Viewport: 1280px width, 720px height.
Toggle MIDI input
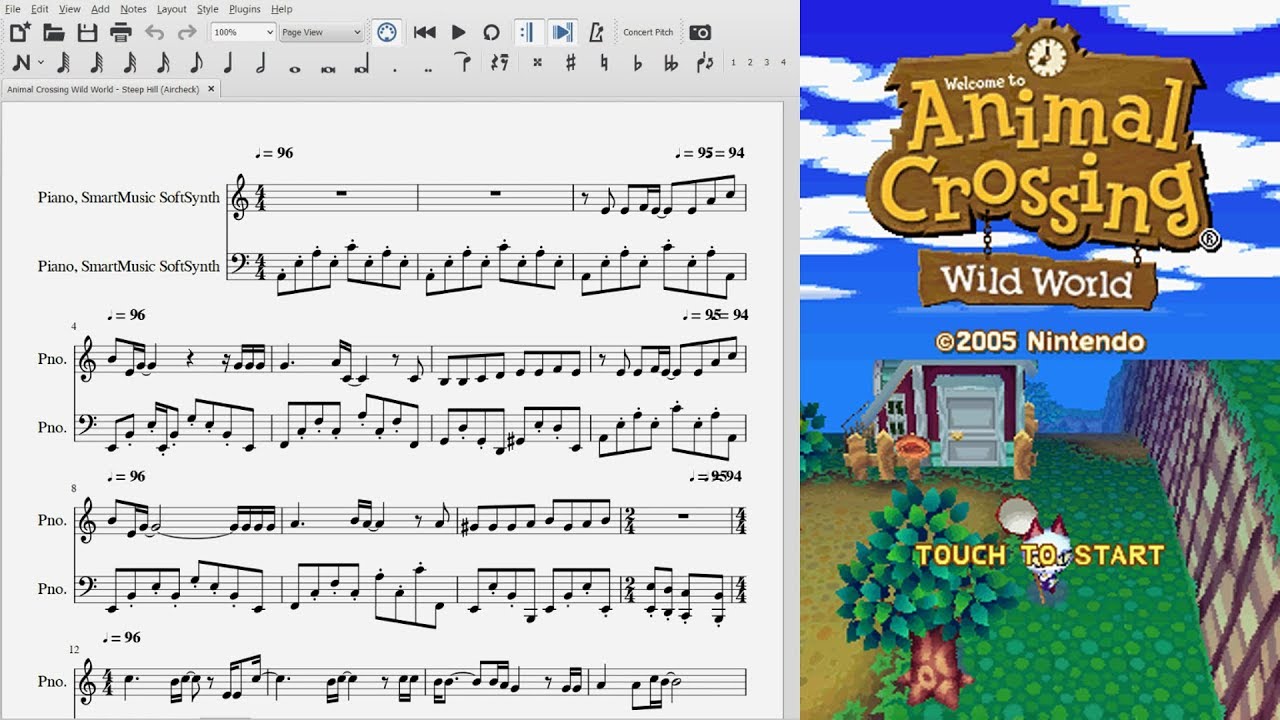point(387,32)
